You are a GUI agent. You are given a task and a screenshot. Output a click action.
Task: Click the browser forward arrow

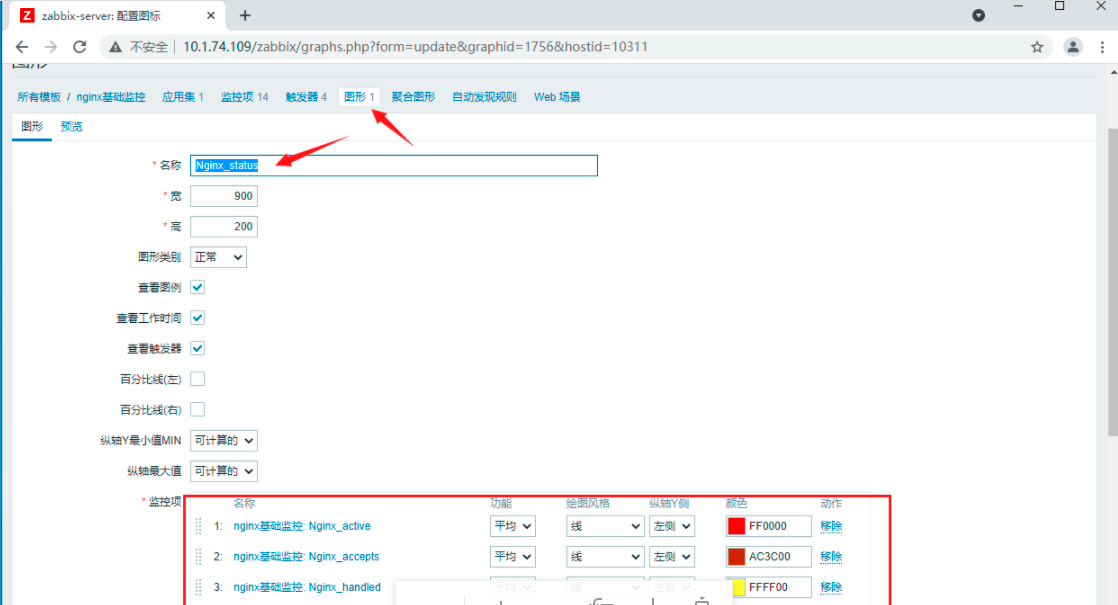51,47
